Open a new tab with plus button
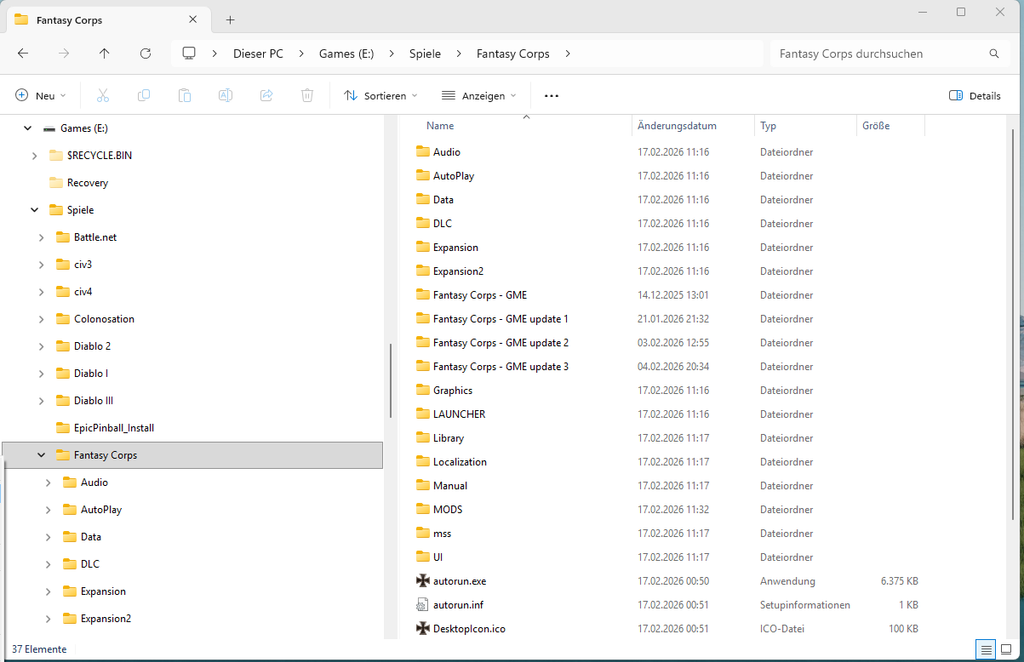 [x=230, y=20]
